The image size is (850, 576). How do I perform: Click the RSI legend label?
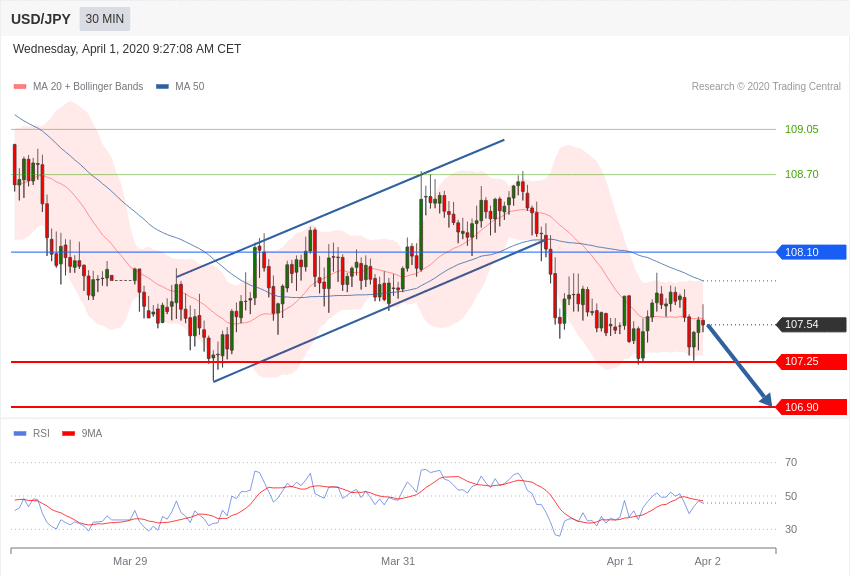(41, 433)
